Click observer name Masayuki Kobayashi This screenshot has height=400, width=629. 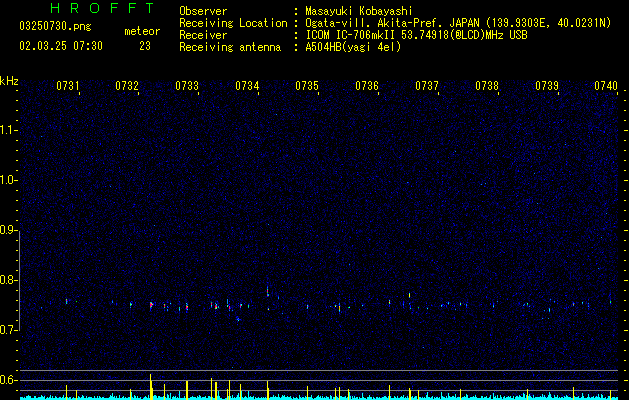click(x=359, y=11)
